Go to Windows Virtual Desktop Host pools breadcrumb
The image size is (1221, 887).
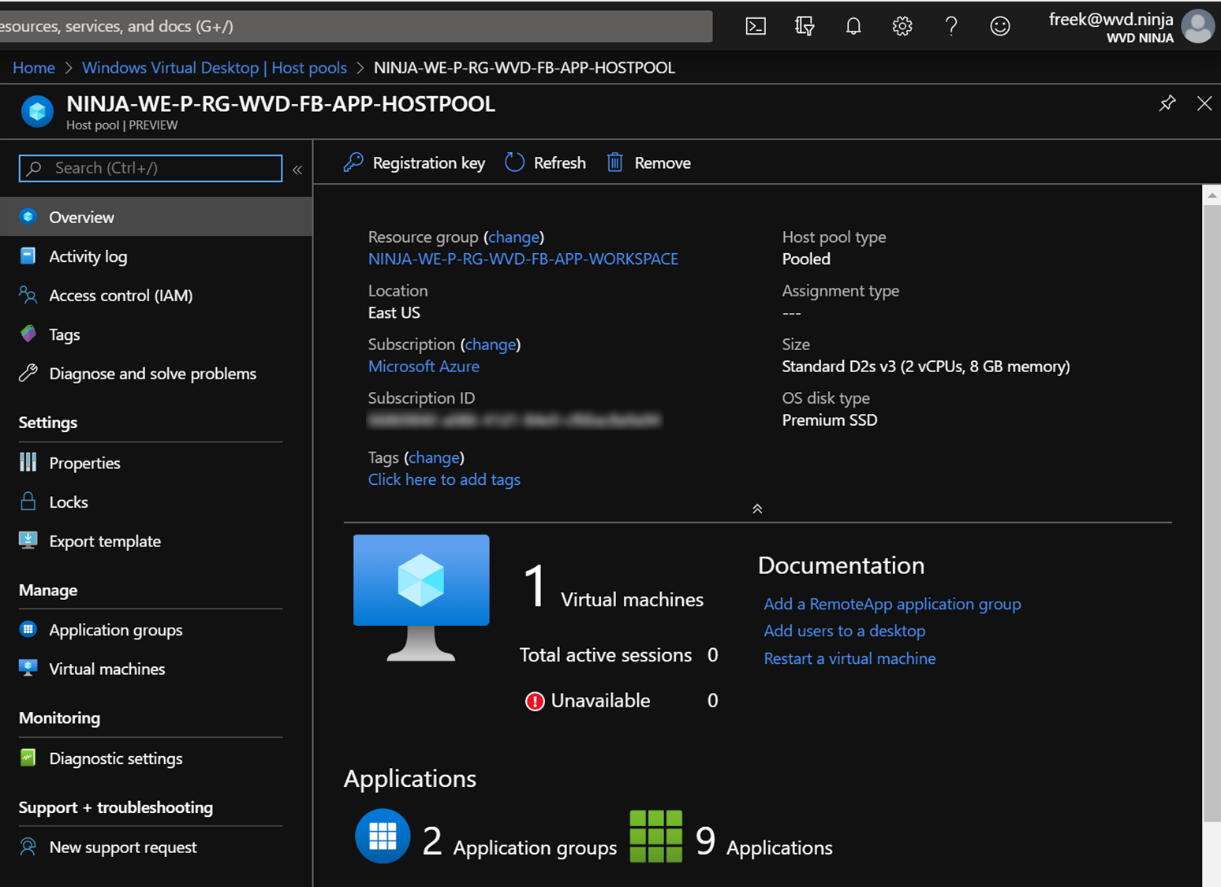214,68
